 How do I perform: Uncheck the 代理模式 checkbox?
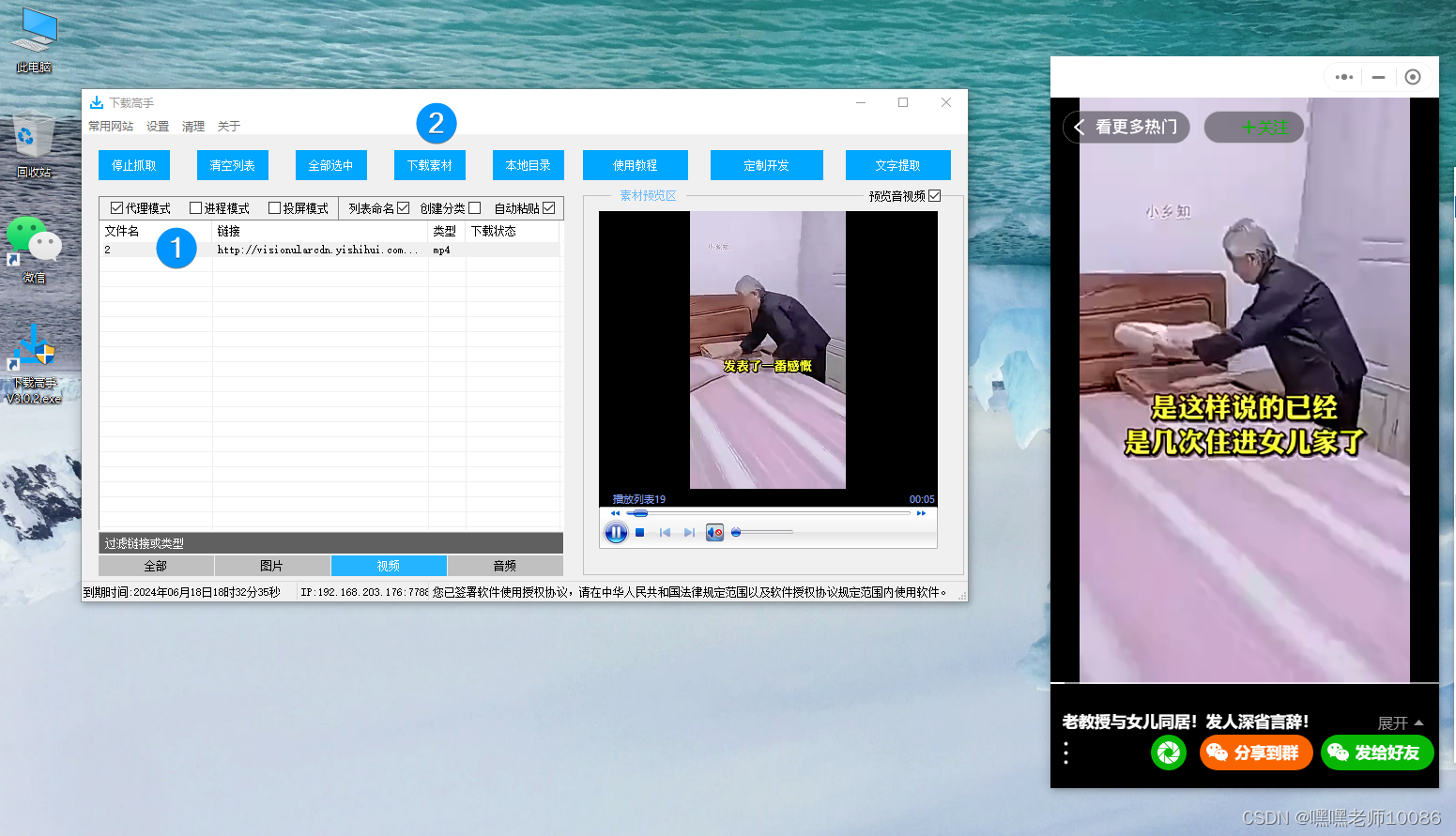(117, 208)
